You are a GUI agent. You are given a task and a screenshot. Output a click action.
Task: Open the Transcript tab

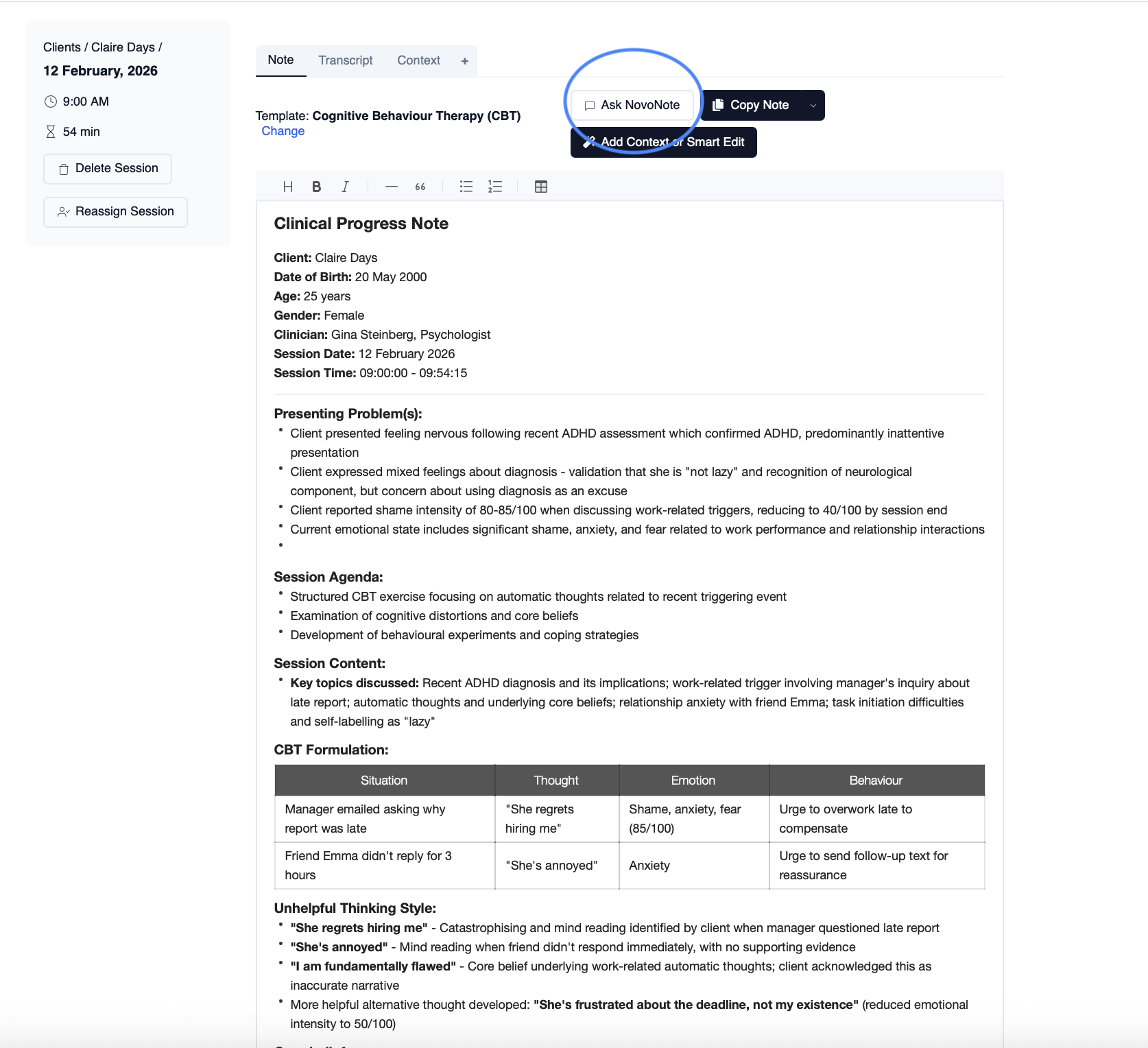(x=346, y=60)
